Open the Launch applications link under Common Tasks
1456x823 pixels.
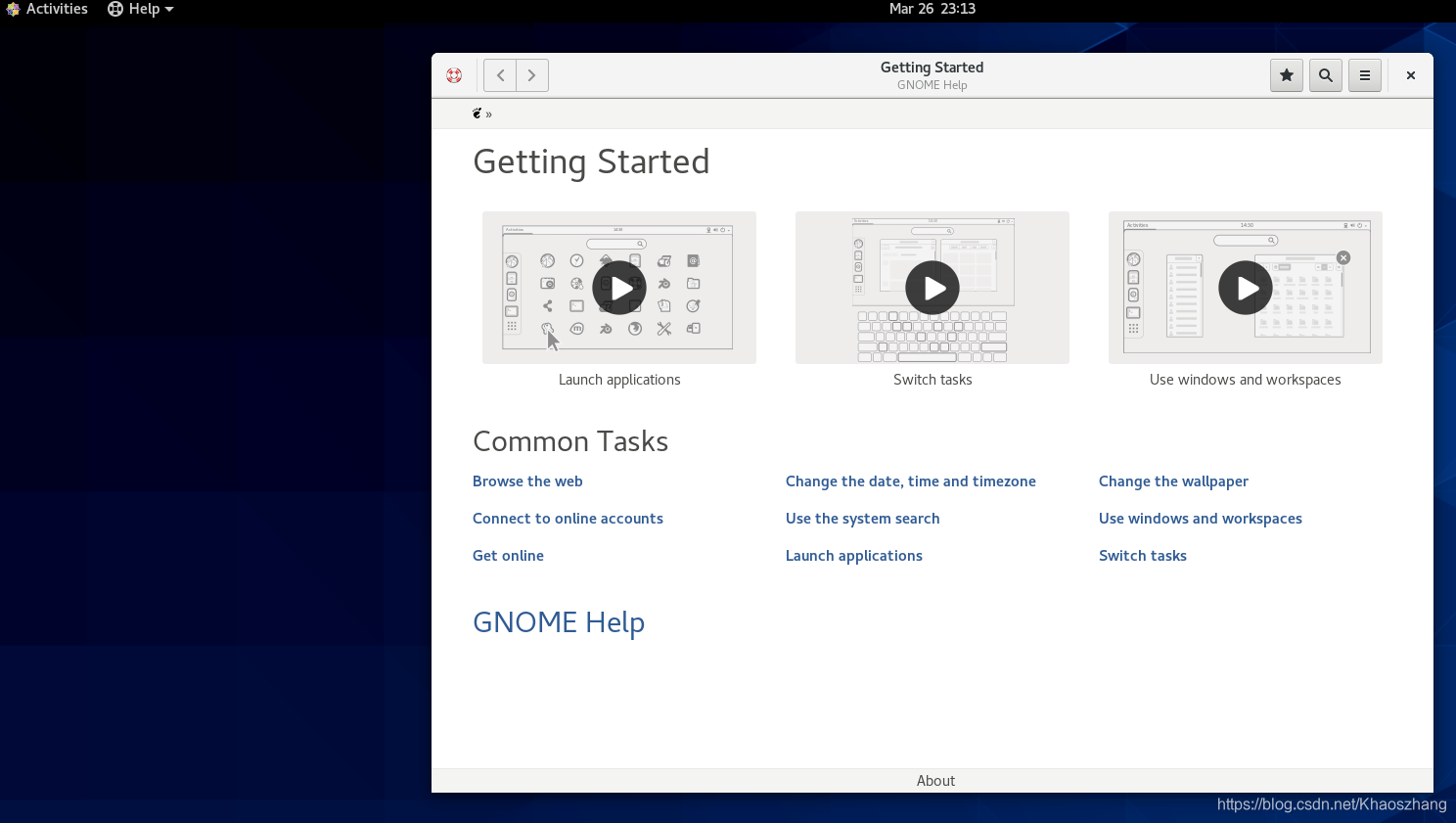tap(854, 556)
